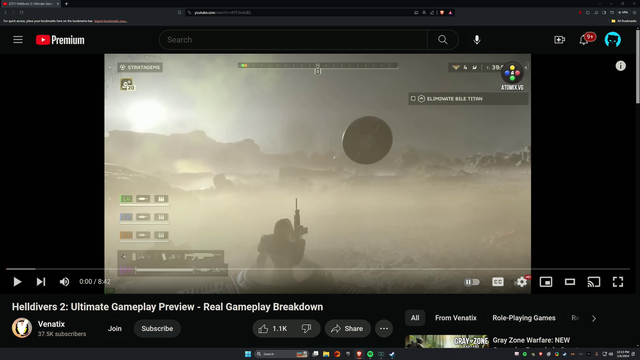Toggle theater mode view
The width and height of the screenshot is (640, 360).
point(570,282)
